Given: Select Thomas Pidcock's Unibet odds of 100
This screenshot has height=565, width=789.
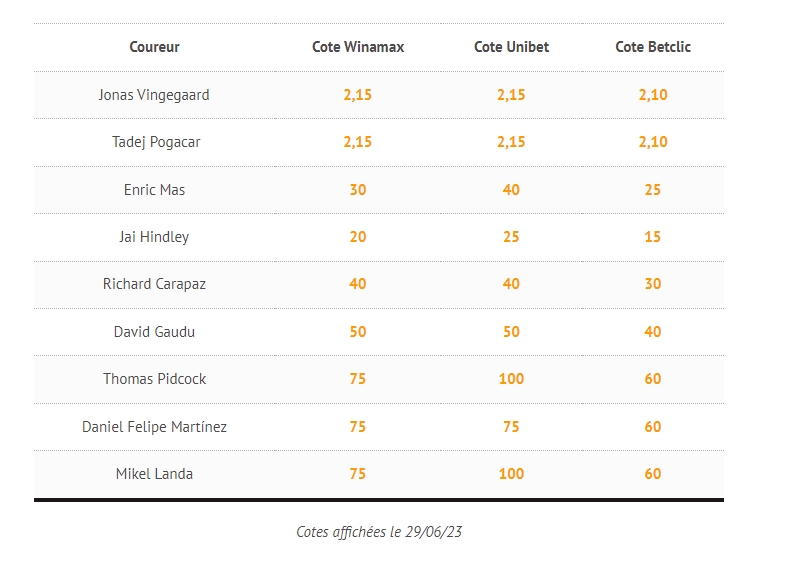Looking at the screenshot, I should (x=511, y=379).
